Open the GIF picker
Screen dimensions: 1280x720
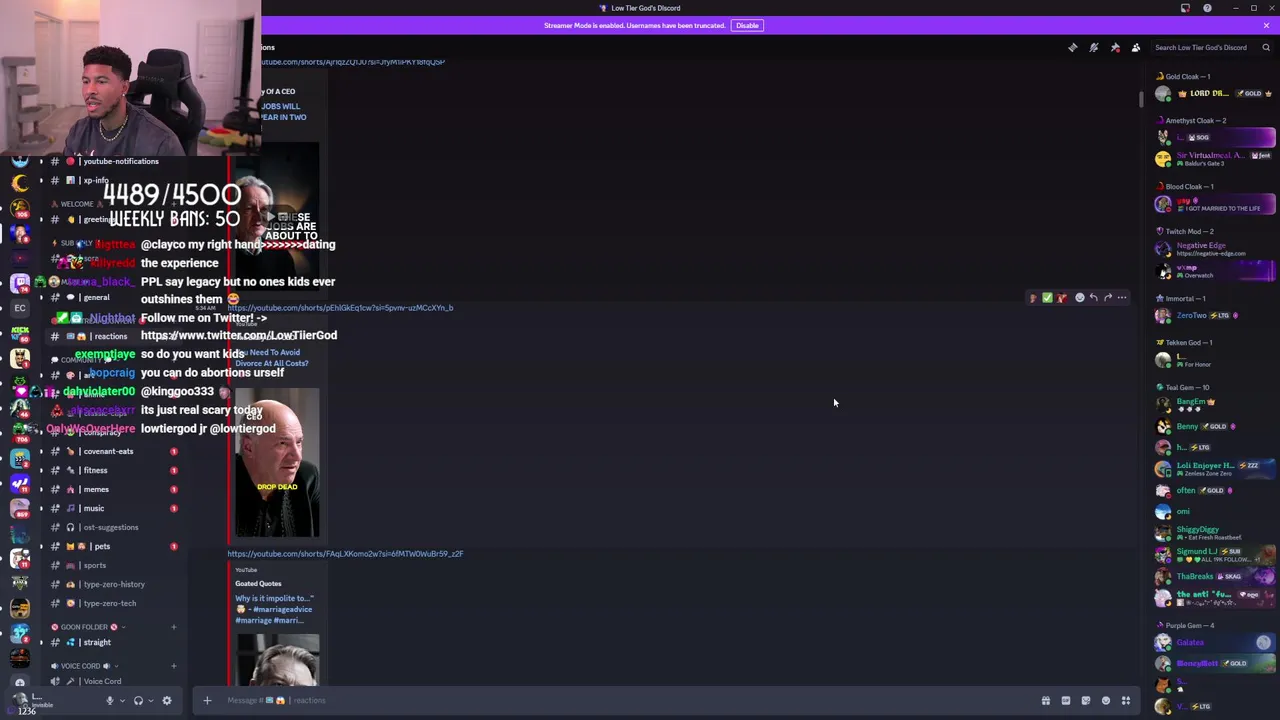pyautogui.click(x=1066, y=700)
